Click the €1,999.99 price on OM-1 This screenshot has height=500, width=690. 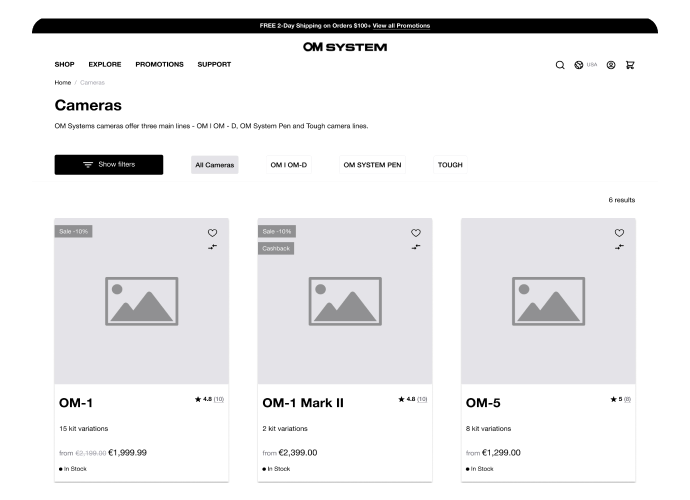click(128, 452)
